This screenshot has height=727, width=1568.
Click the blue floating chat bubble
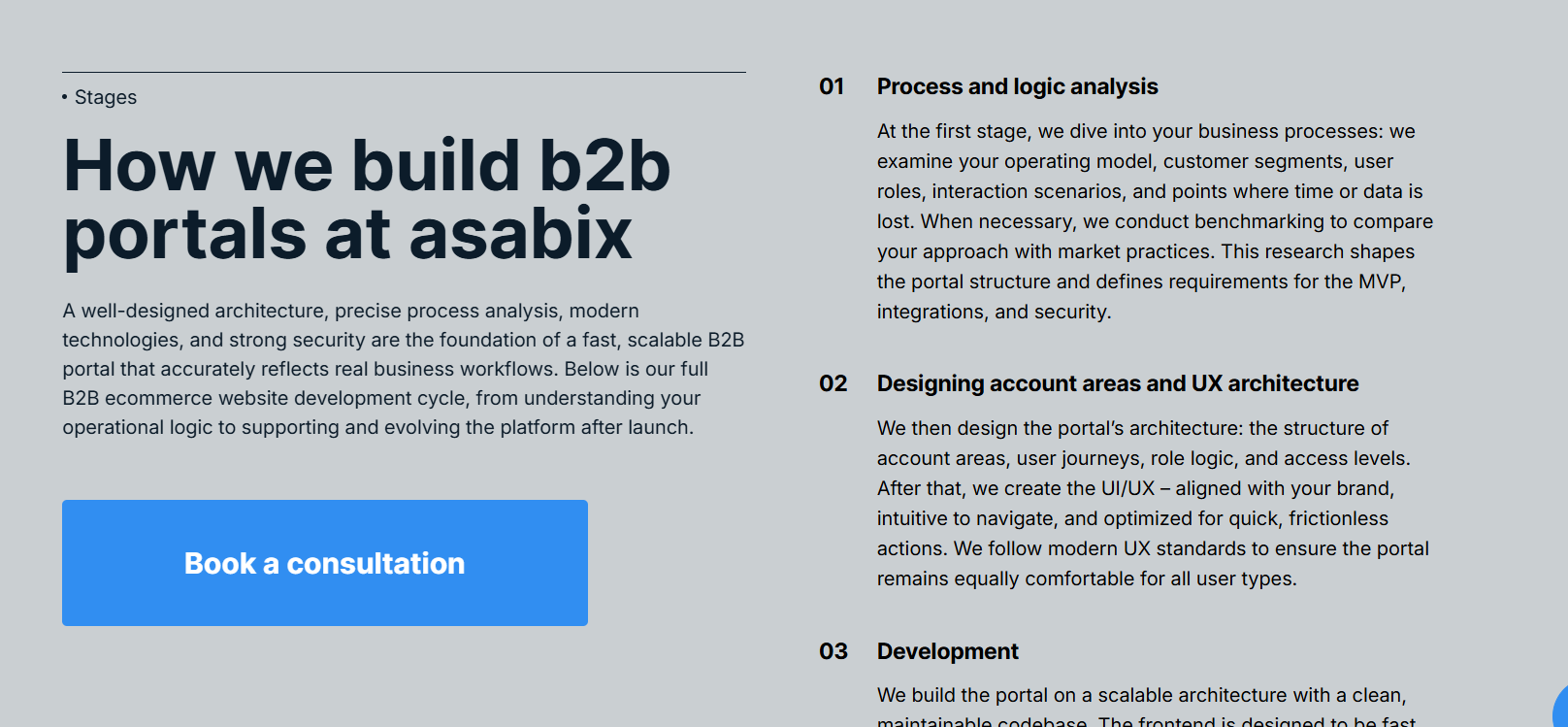tap(1561, 708)
